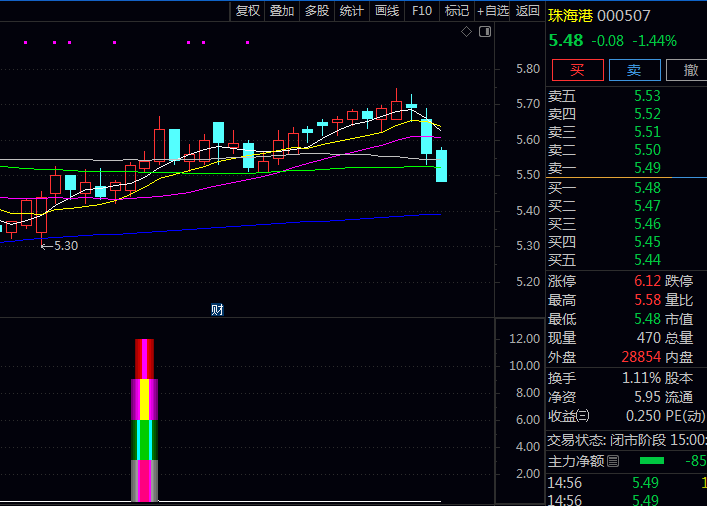Open the 主力净额 details list icon
707x506 pixels.
(613, 461)
